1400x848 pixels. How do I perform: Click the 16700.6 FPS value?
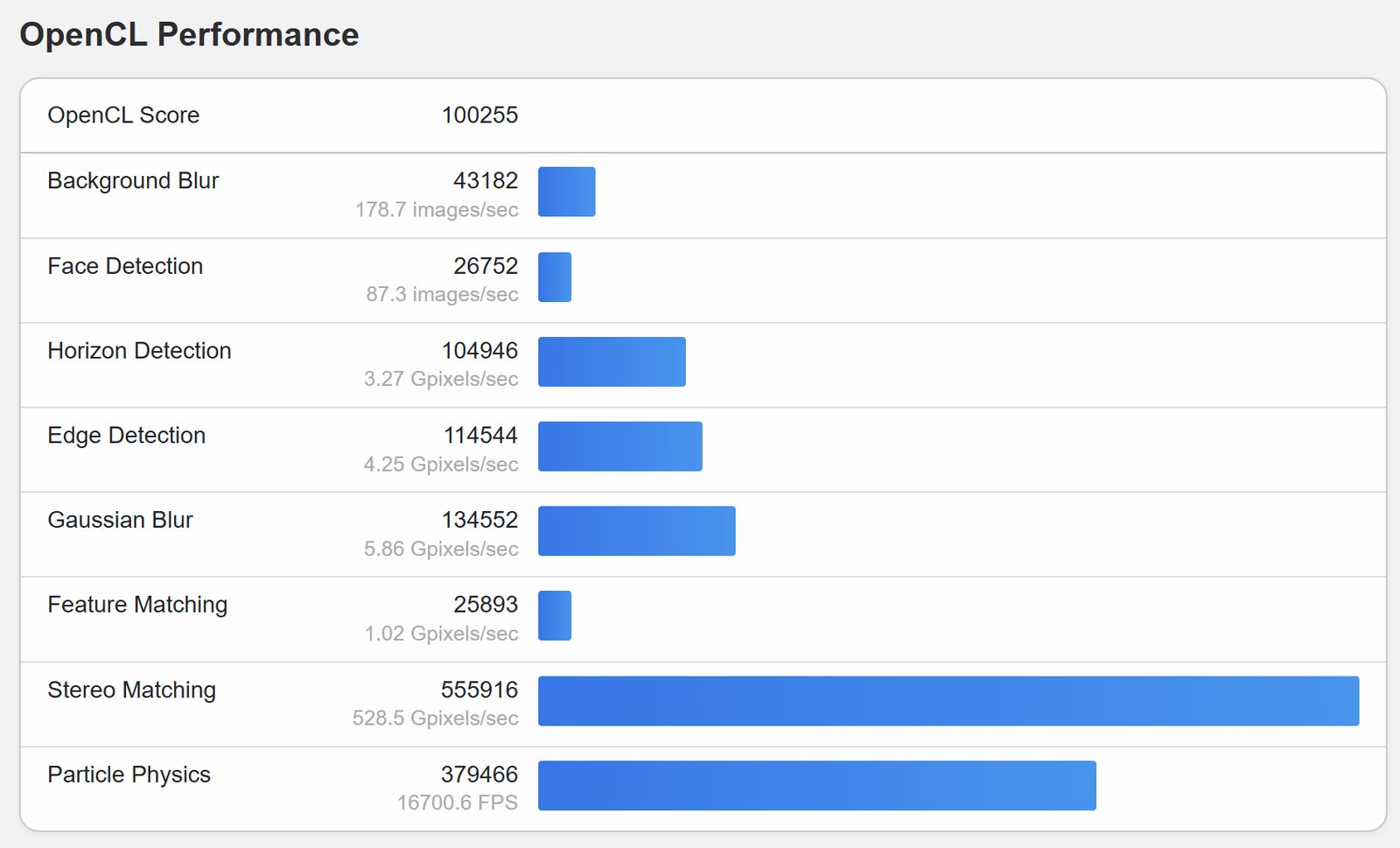458,802
